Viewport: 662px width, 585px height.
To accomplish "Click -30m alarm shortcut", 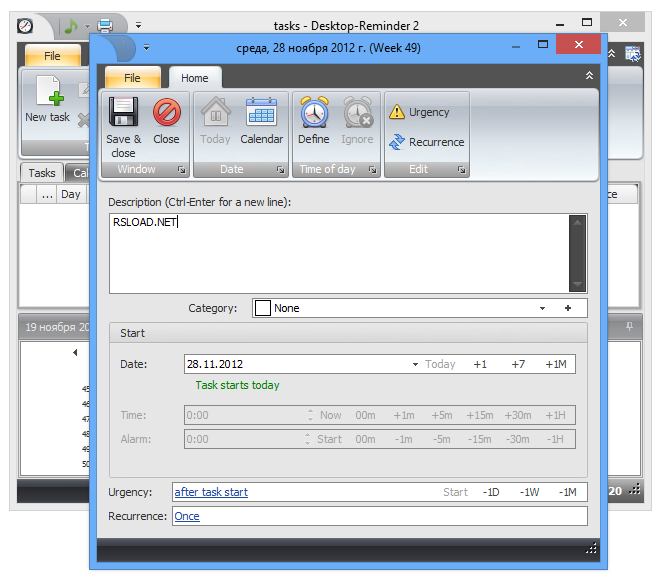I will point(518,439).
